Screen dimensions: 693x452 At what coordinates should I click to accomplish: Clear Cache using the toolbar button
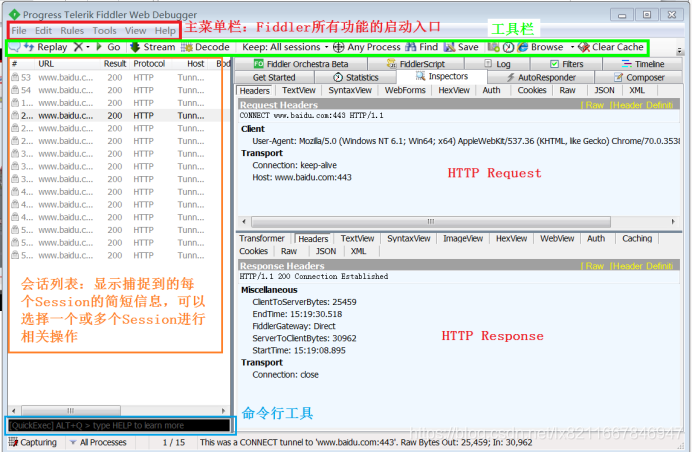[611, 47]
